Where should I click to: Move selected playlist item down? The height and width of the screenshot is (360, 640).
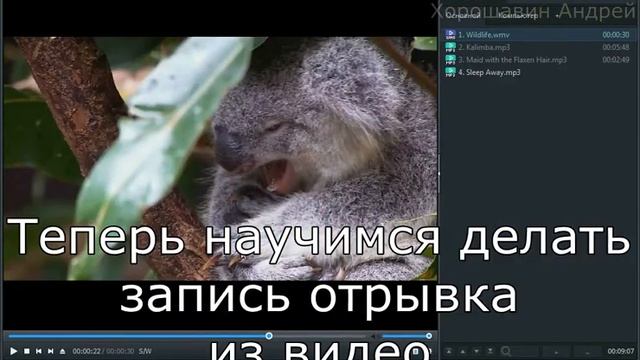[476, 351]
